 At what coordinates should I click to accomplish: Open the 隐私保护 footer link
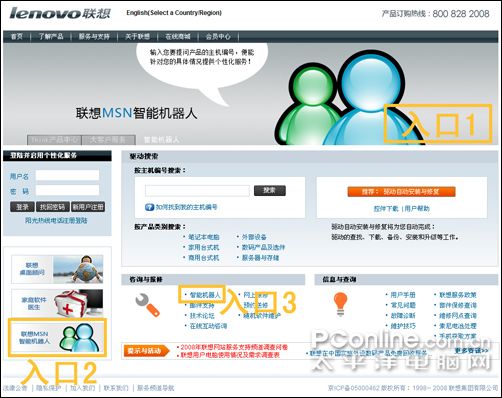pyautogui.click(x=49, y=388)
